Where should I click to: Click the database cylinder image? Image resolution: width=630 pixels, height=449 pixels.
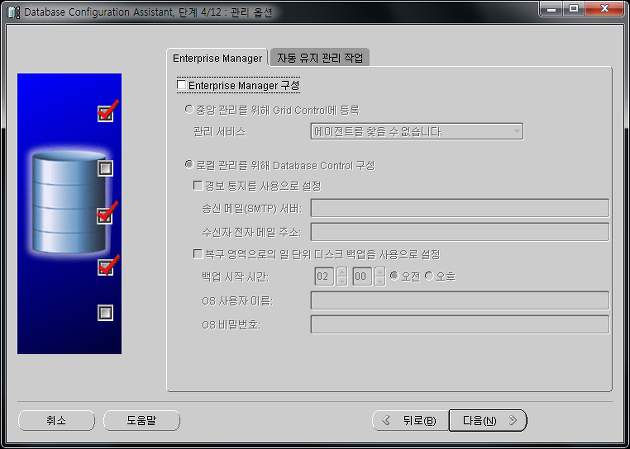click(x=69, y=203)
